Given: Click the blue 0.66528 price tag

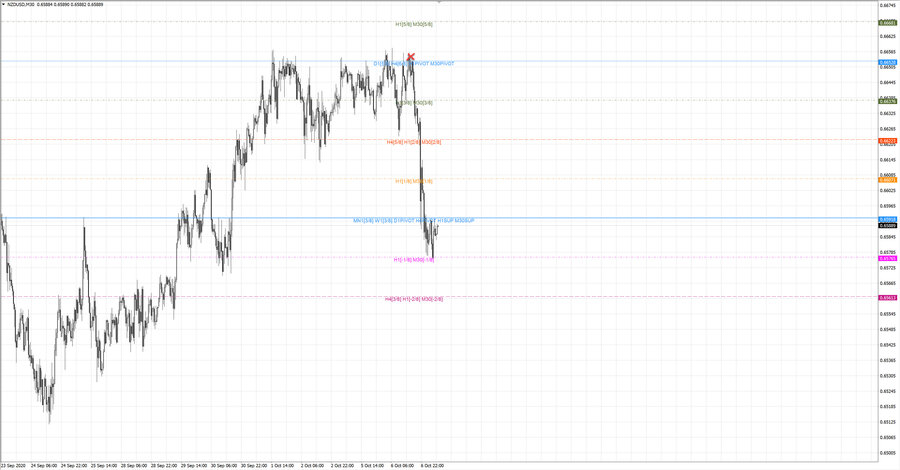Looking at the screenshot, I should pos(888,62).
